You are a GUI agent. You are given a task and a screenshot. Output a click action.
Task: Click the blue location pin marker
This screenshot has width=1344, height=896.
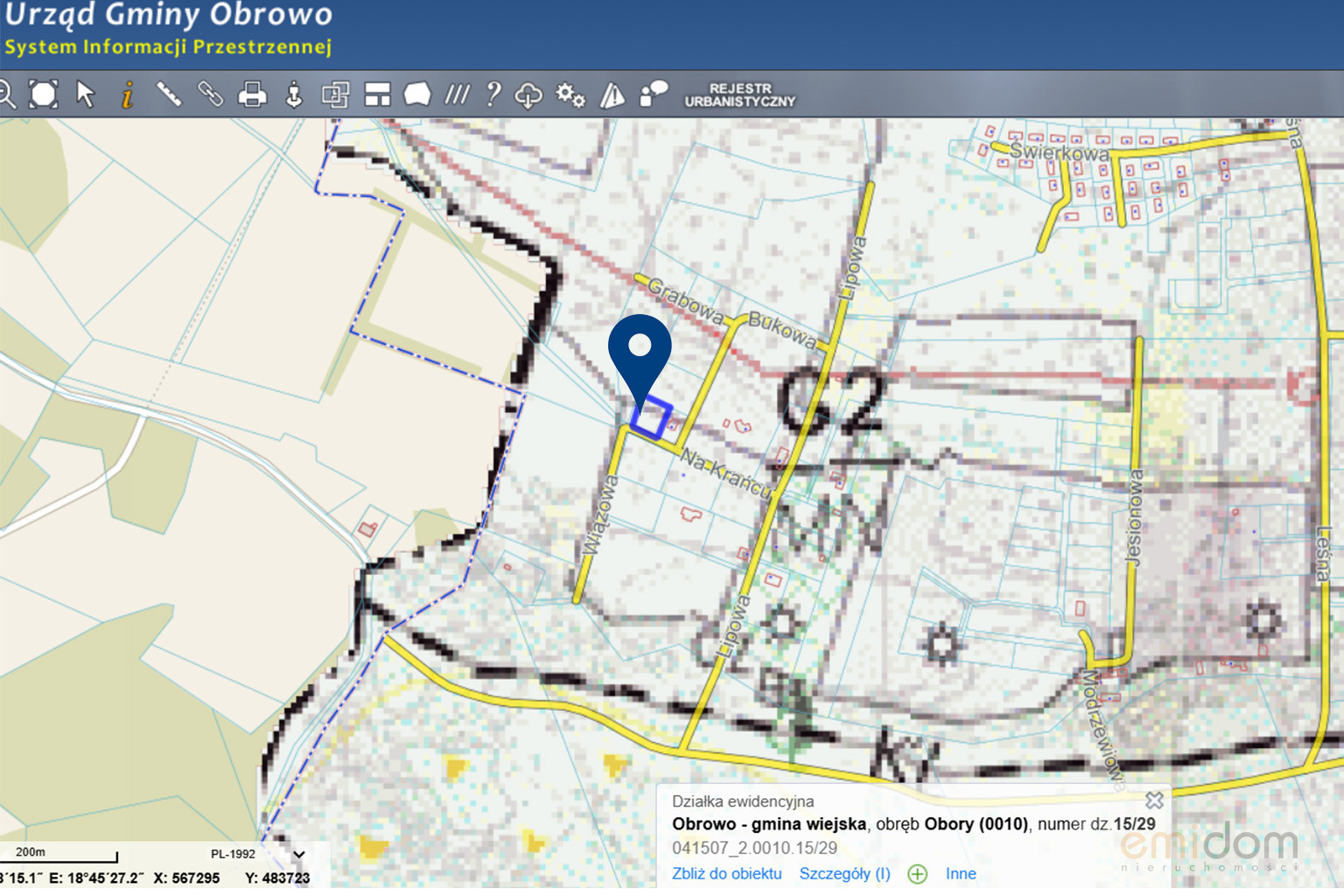(x=640, y=363)
